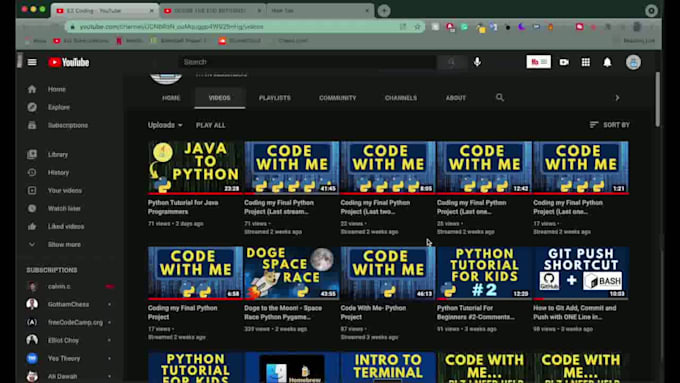
Task: Activate voice search microphone
Action: tap(477, 62)
